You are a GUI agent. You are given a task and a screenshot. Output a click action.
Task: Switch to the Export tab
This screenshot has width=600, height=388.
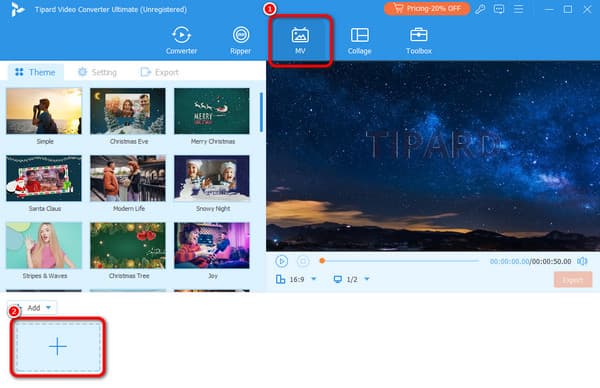160,72
